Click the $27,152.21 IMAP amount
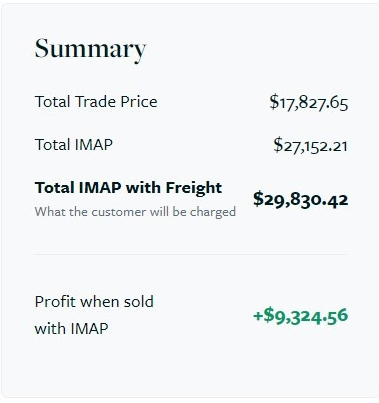This screenshot has width=379, height=403. tap(310, 146)
